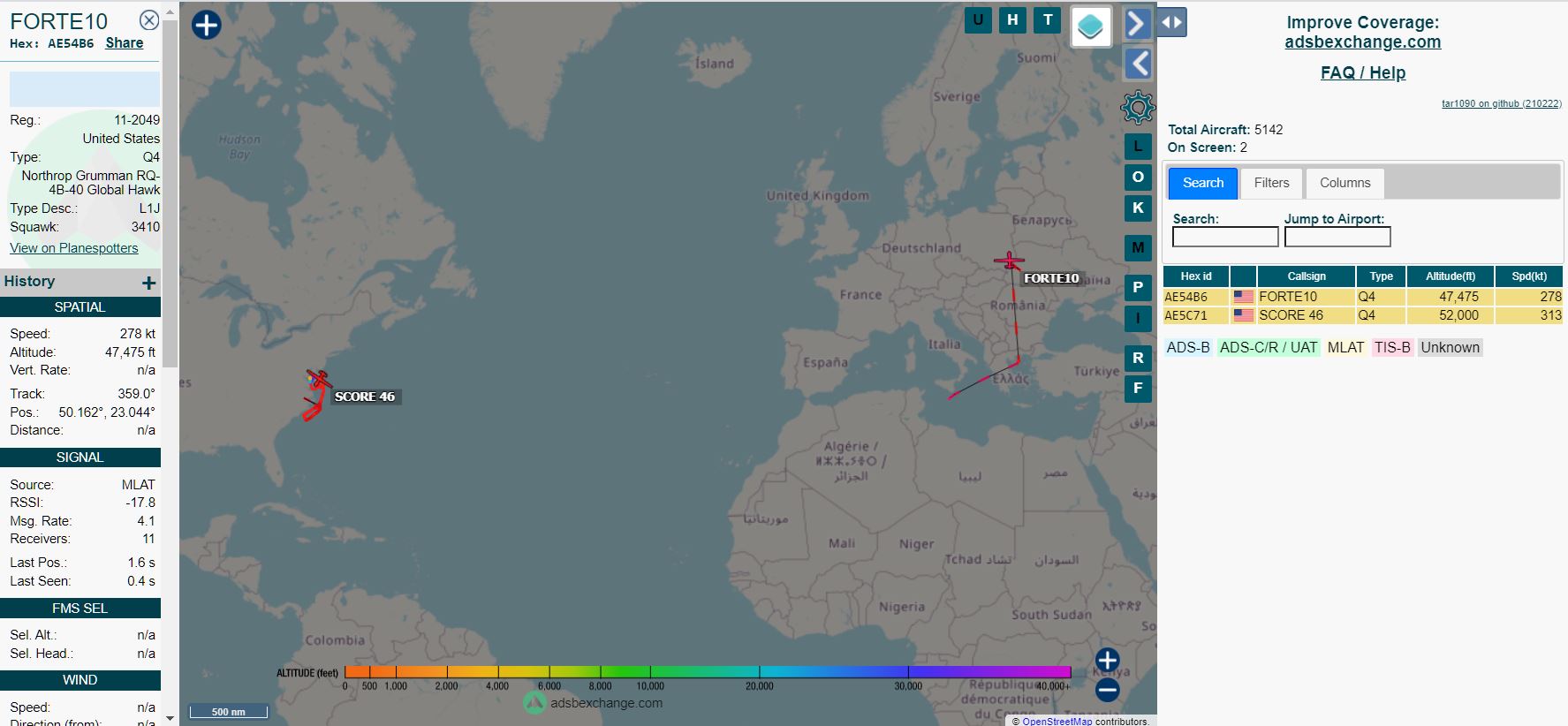
Task: Select the FORTE10 aircraft icon on map
Action: click(x=1009, y=261)
